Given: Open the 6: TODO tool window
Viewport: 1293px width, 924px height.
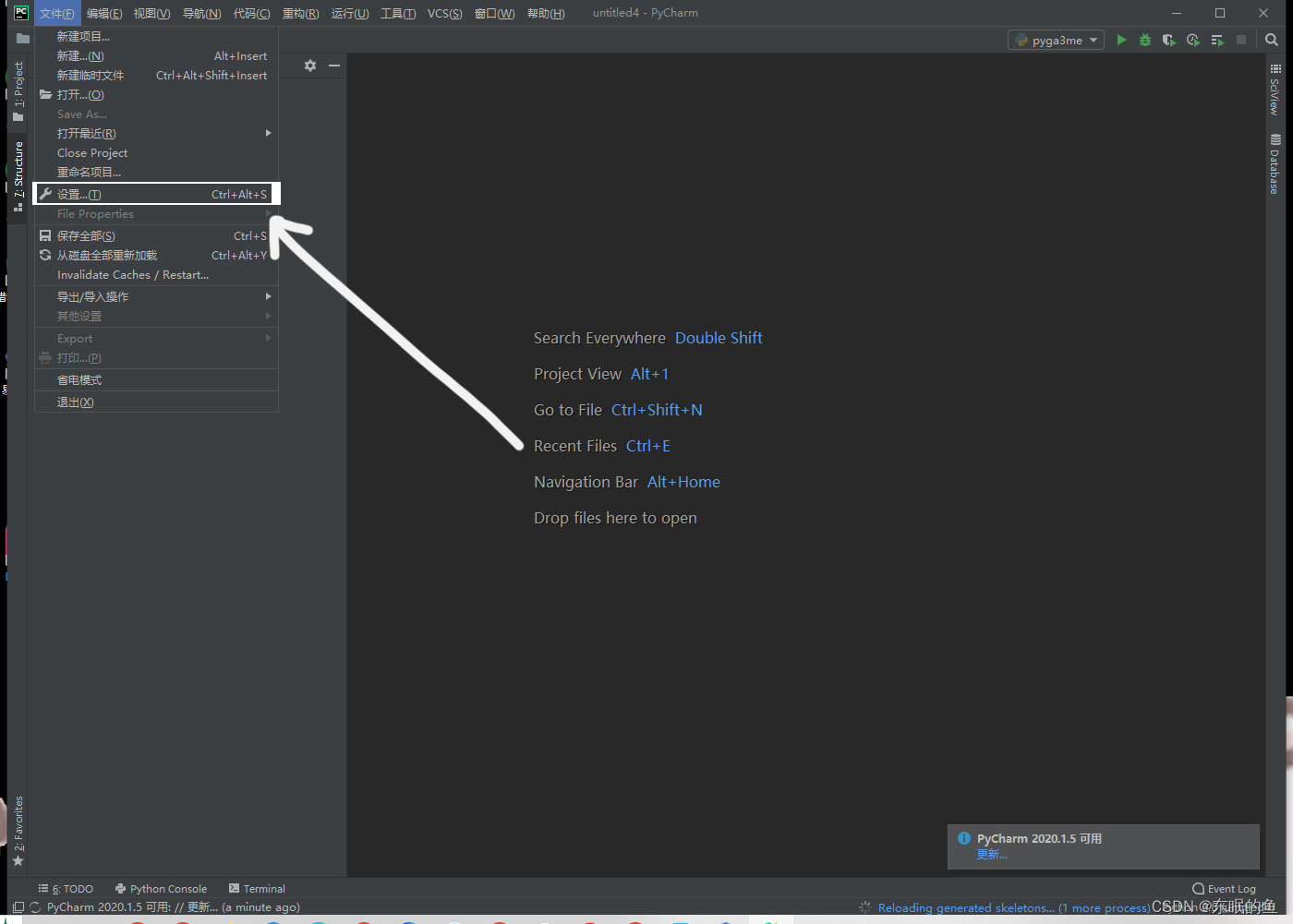Looking at the screenshot, I should tap(66, 889).
